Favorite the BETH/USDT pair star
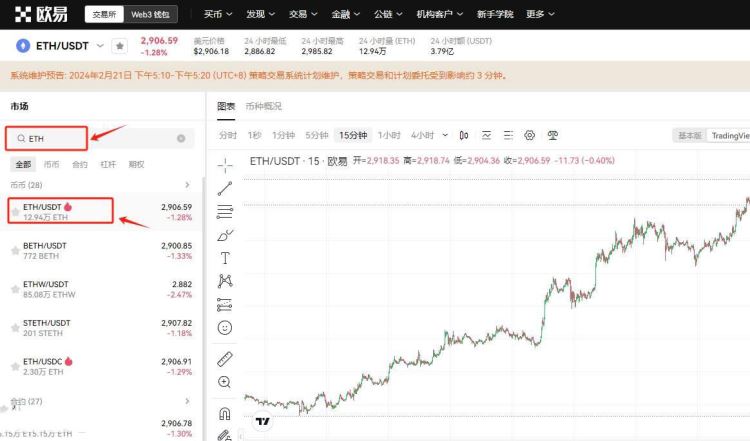This screenshot has height=441, width=750. tap(15, 251)
